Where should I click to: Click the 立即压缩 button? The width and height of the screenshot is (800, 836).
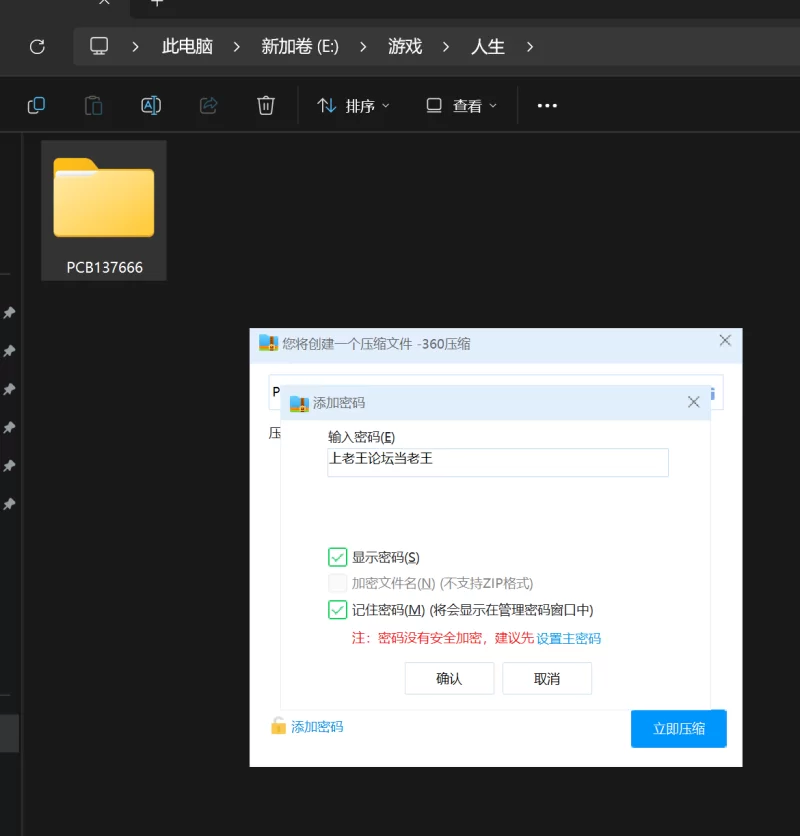(678, 728)
